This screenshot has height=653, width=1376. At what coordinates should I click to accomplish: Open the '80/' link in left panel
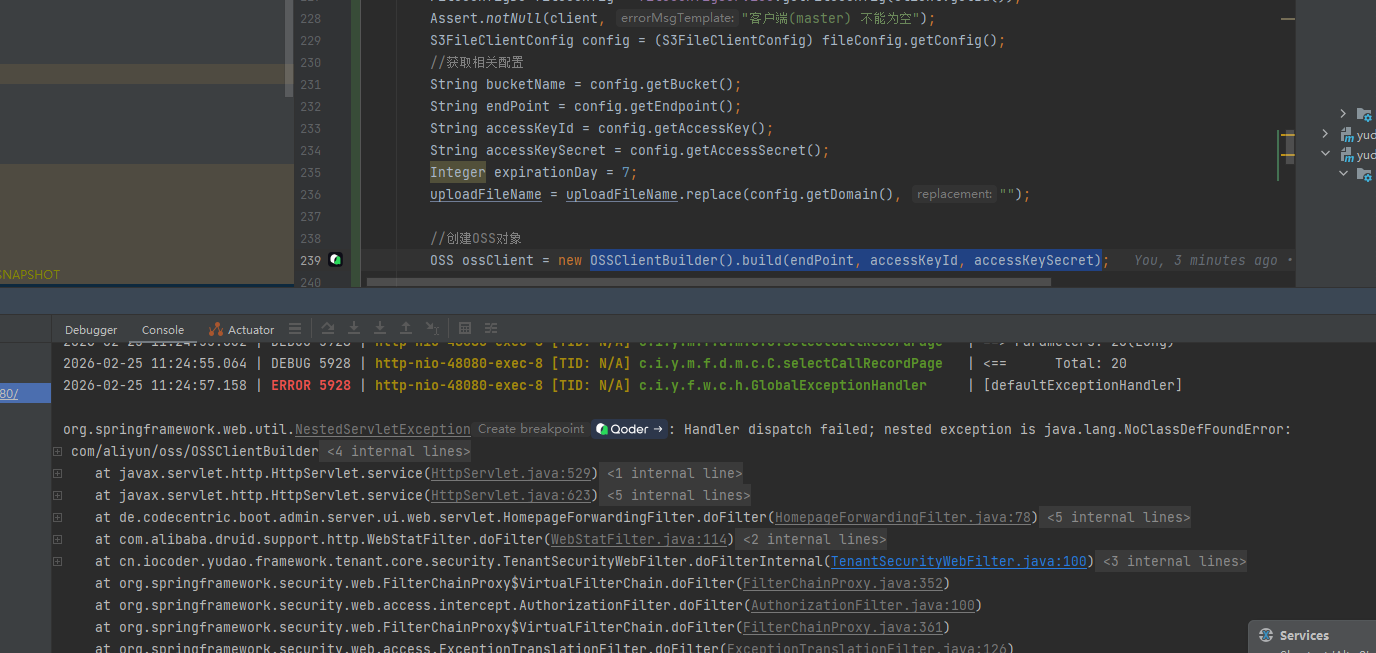point(9,393)
